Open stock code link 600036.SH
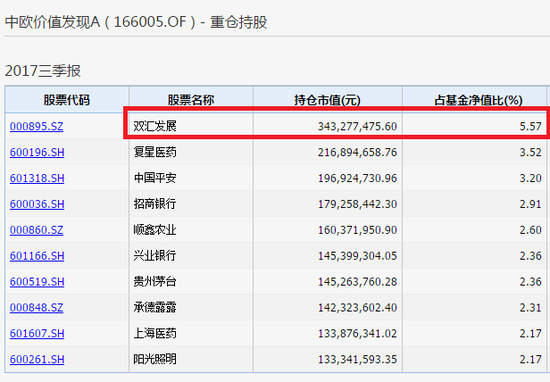The image size is (550, 382). click(x=37, y=204)
